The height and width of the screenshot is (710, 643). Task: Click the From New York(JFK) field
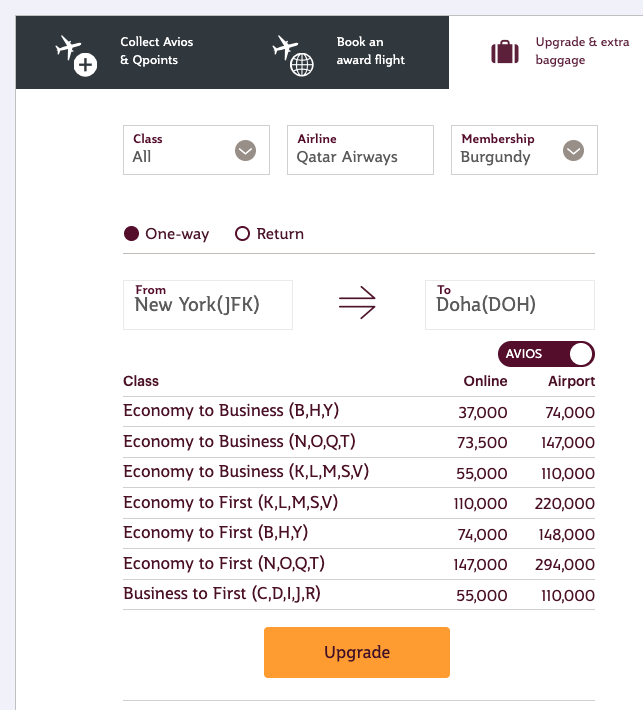click(208, 304)
